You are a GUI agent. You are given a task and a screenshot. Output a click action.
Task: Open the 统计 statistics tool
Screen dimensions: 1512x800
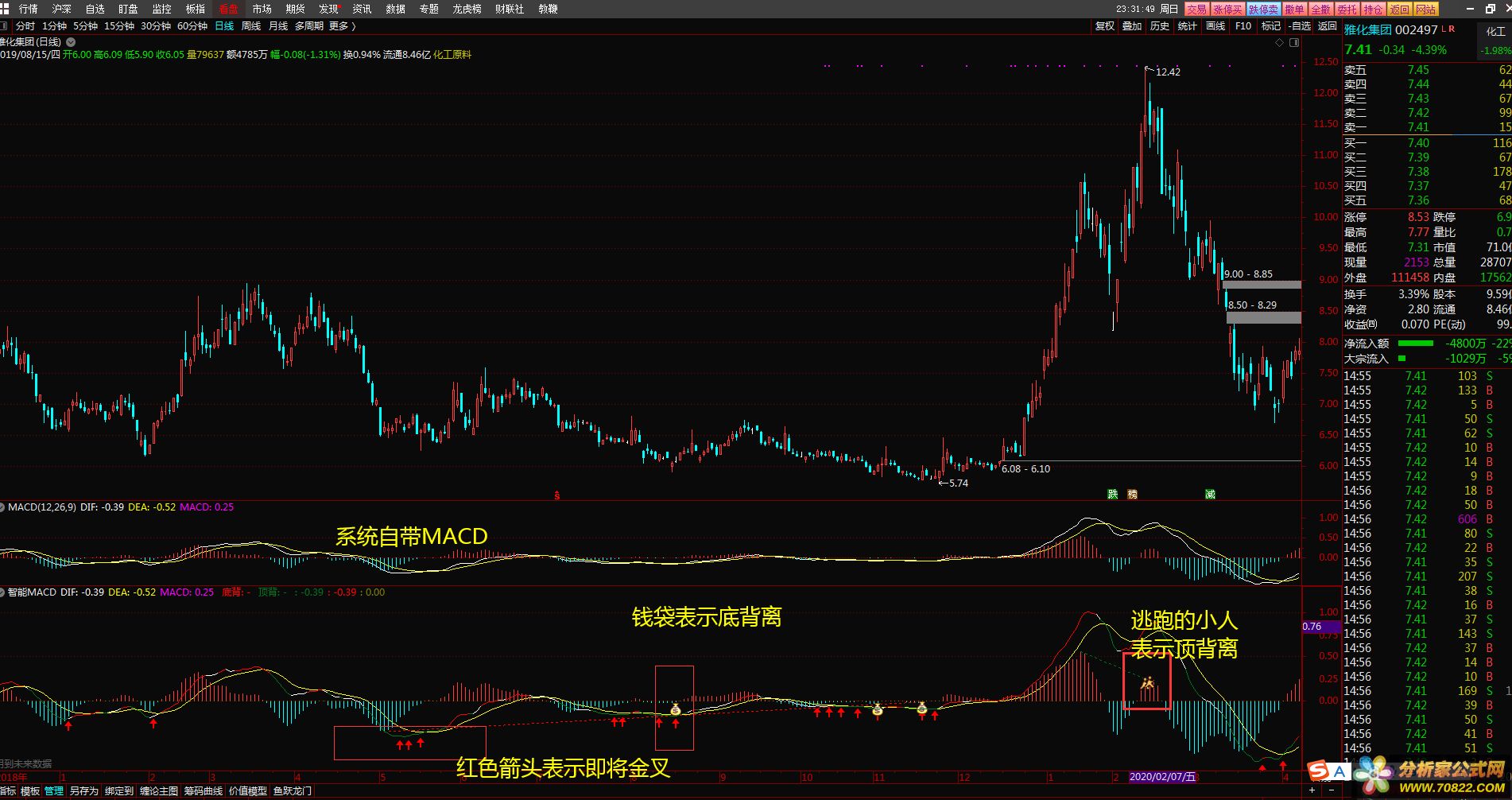pyautogui.click(x=1188, y=26)
